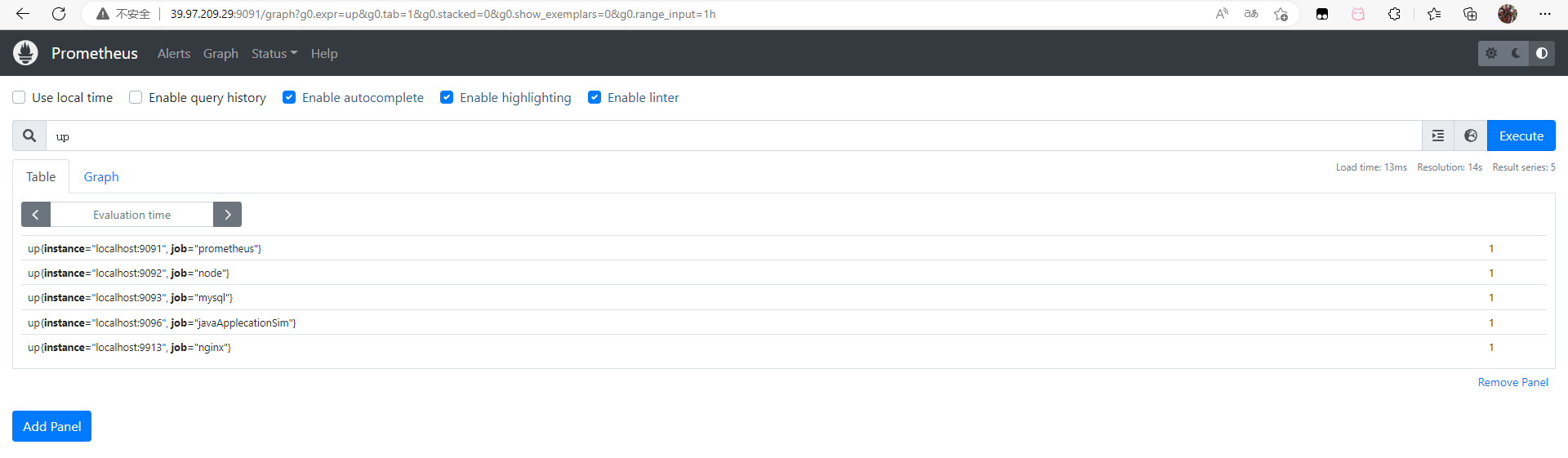
Task: Switch to the Table tab
Action: click(41, 176)
